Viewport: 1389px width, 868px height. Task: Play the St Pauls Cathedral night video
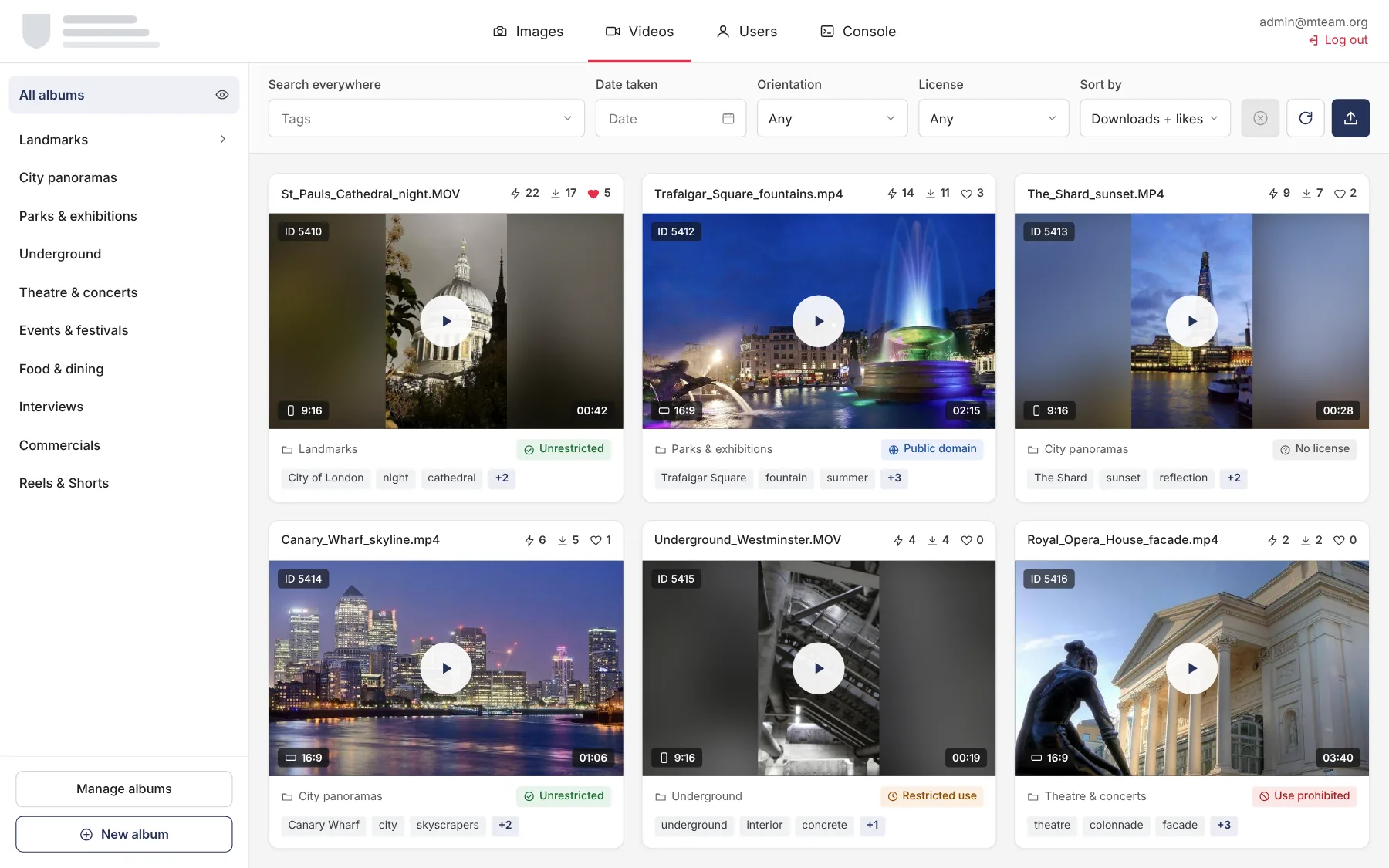click(x=446, y=321)
